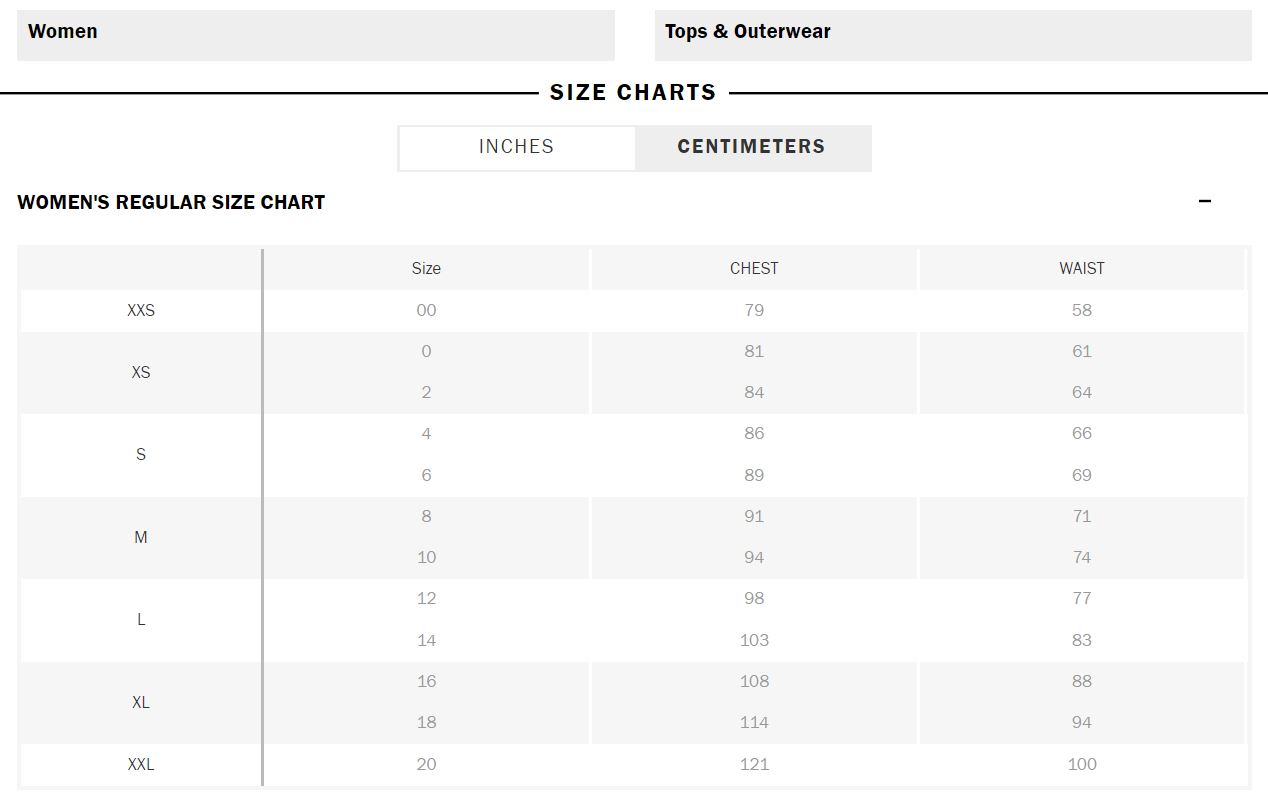This screenshot has width=1268, height=798.
Task: Click the S size row label
Action: click(x=141, y=454)
